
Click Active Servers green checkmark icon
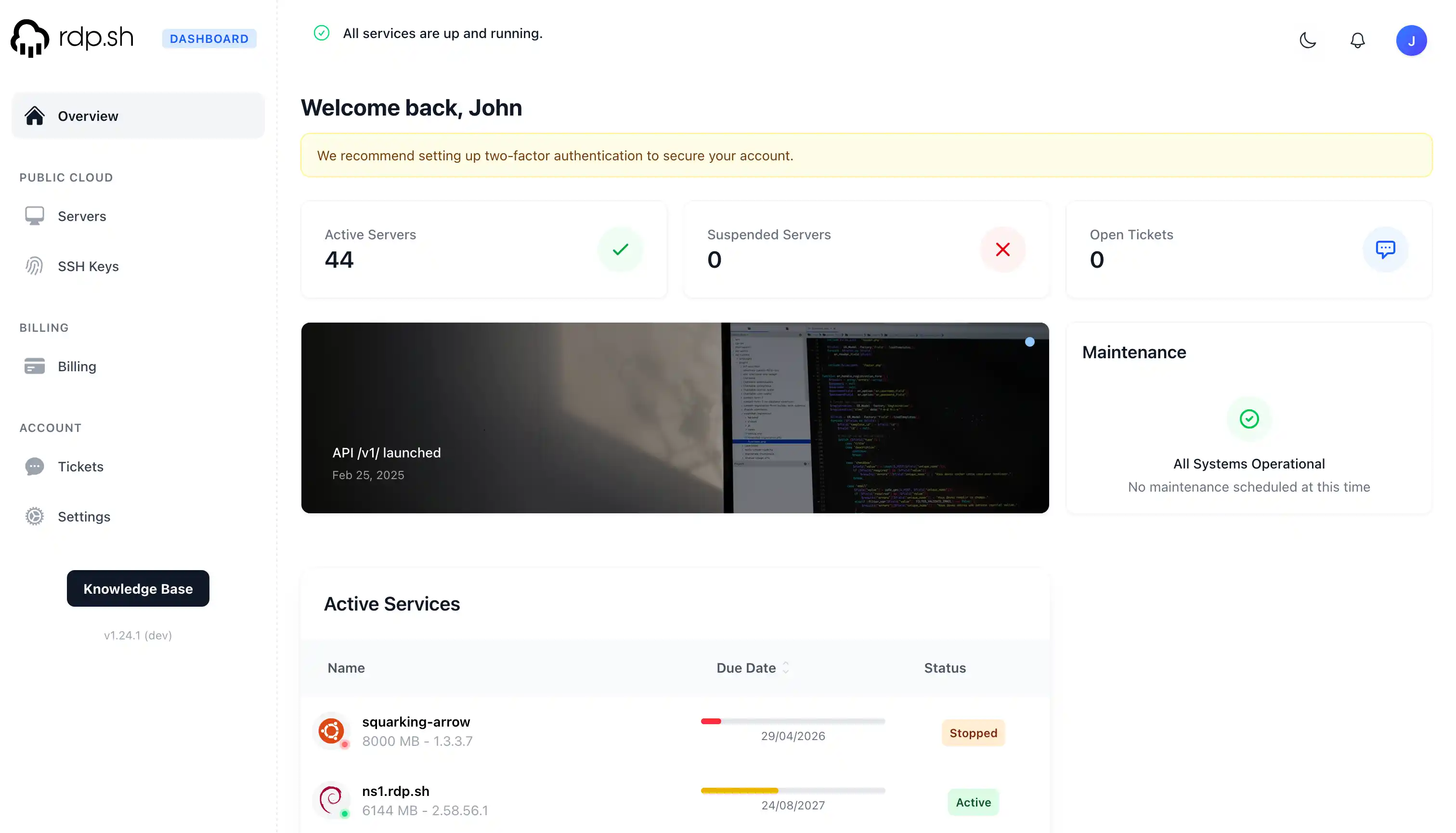(x=620, y=249)
